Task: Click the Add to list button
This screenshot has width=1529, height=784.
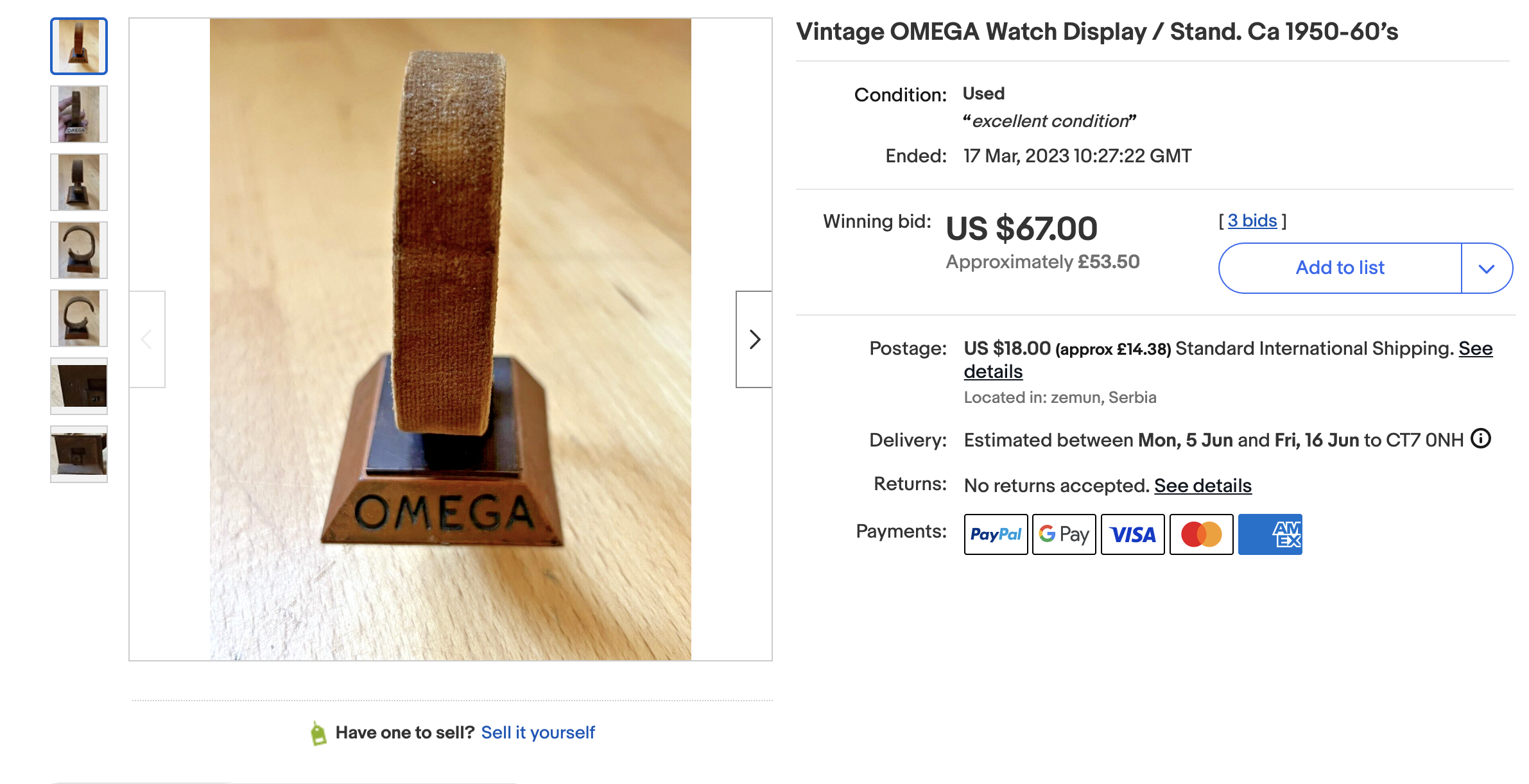Action: tap(1340, 268)
